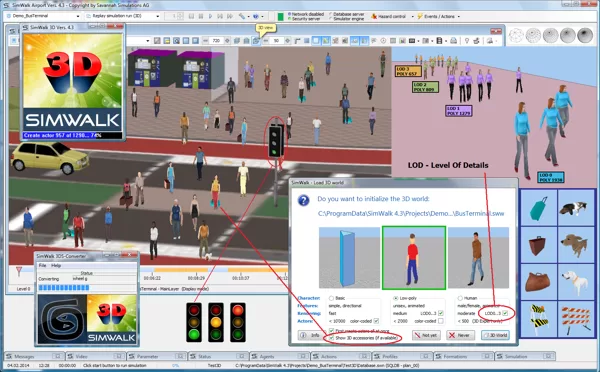Open Help menu in 3DS-Converter window
Viewport: 600px width, 372px height.
click(x=56, y=265)
